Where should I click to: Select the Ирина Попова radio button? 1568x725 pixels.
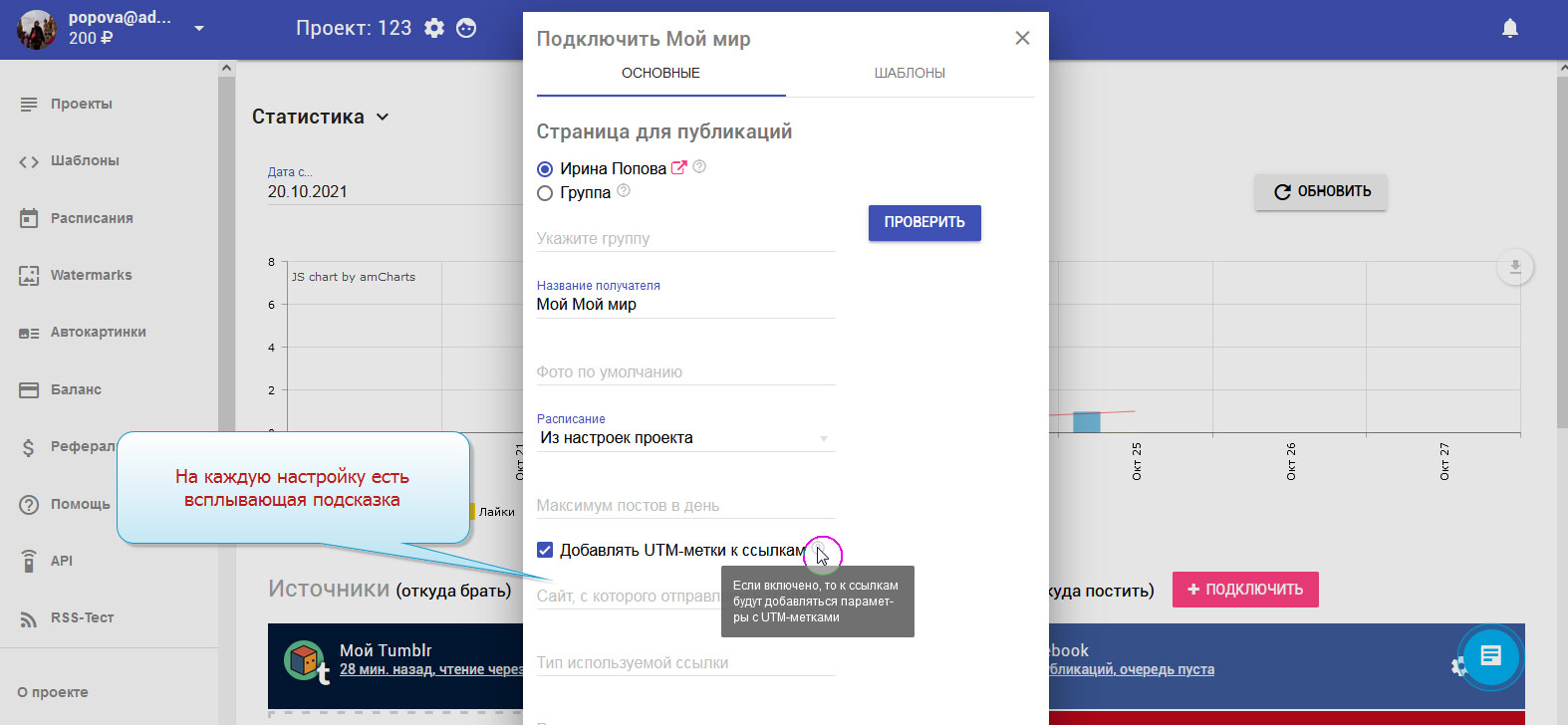545,169
